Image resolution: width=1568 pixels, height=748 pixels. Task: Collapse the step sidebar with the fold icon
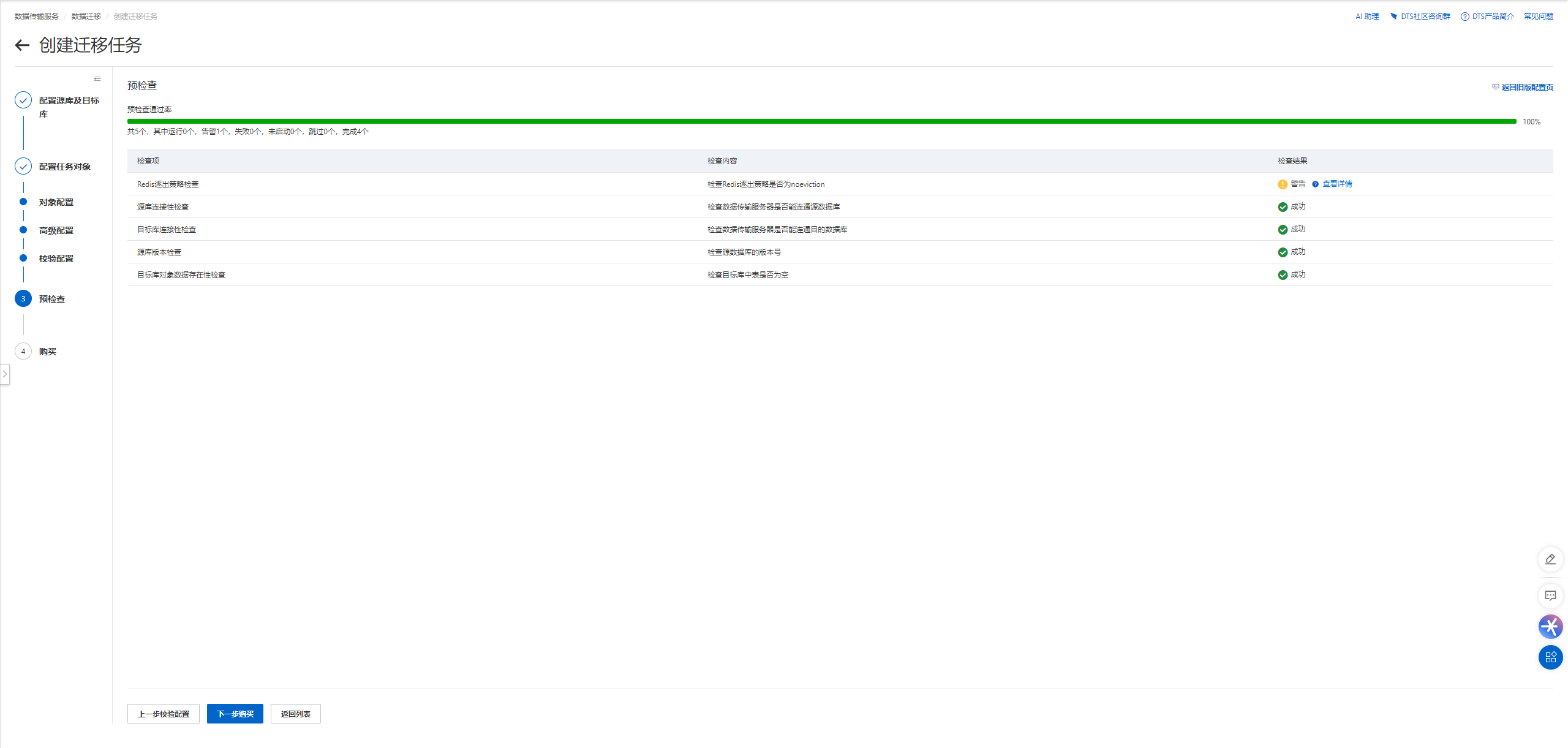97,79
